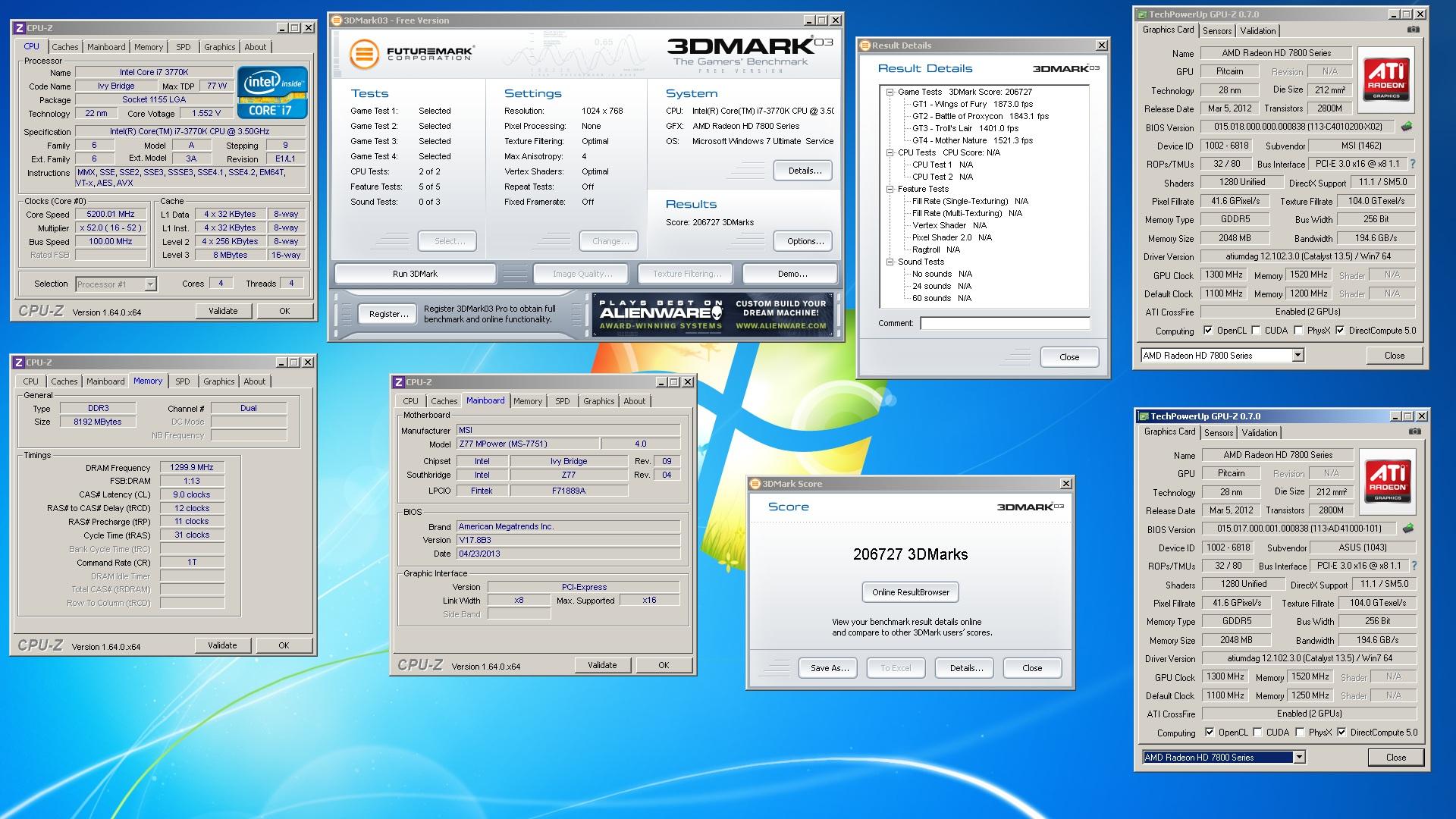
Task: Toggle DirectCompute 5.0 in the ASUS GPU-Z window
Action: [x=1341, y=733]
